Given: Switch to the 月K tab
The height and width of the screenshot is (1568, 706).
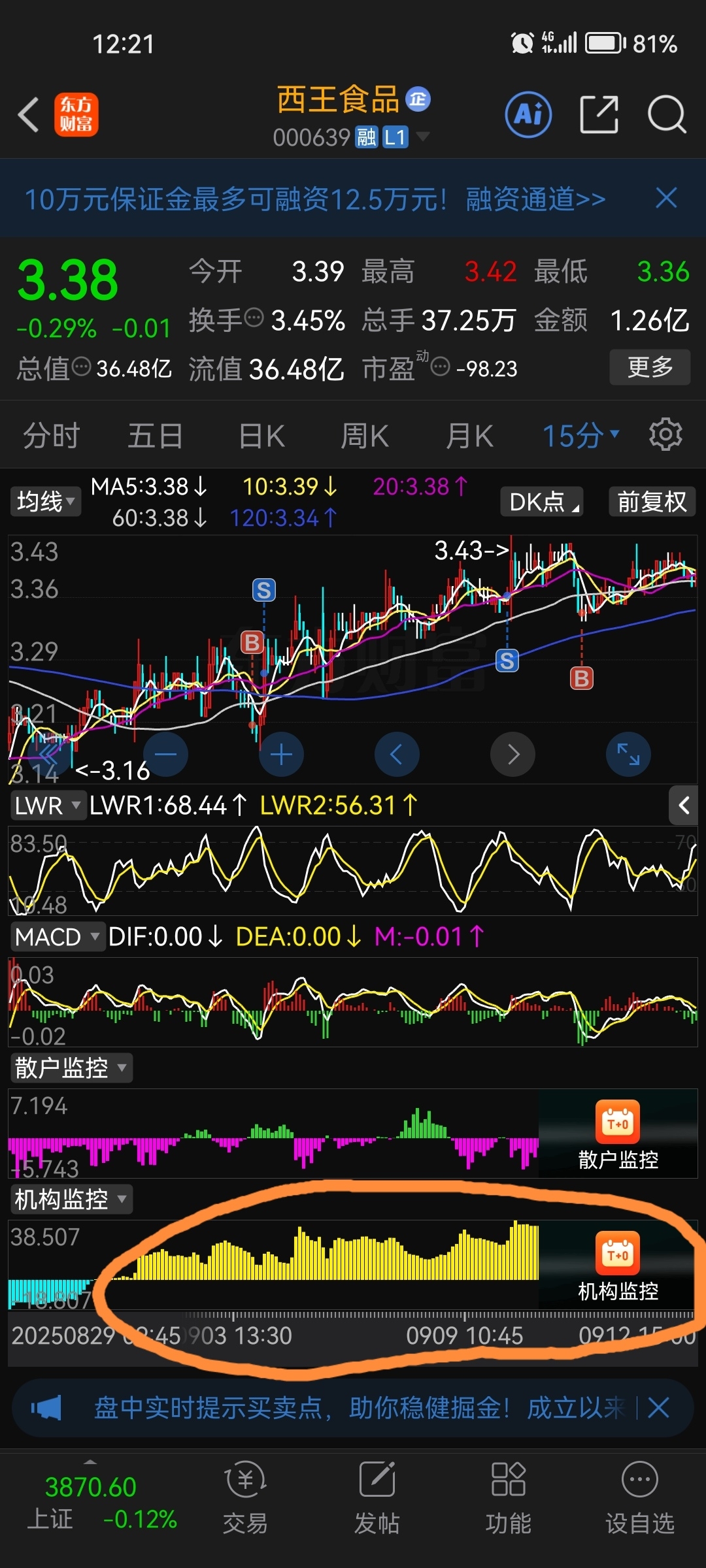Looking at the screenshot, I should (x=469, y=436).
